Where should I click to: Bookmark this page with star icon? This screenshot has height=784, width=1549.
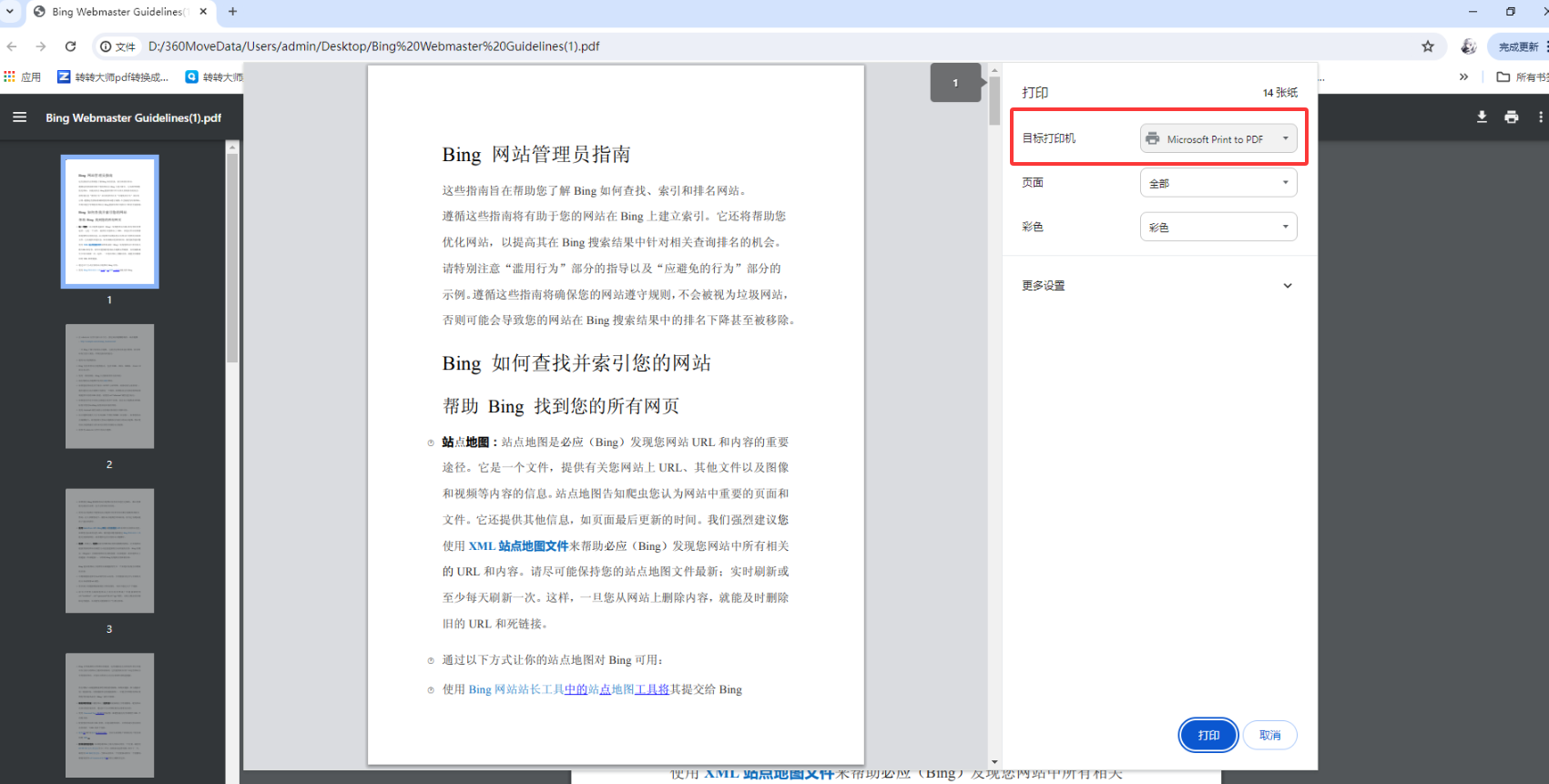click(x=1428, y=46)
